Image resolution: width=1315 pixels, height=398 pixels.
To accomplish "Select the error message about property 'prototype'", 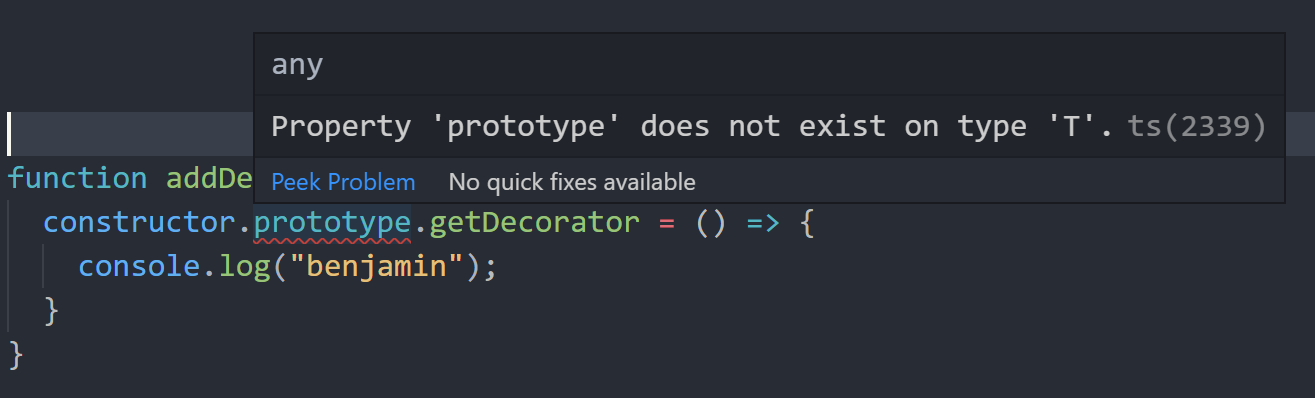I will pyautogui.click(x=693, y=127).
